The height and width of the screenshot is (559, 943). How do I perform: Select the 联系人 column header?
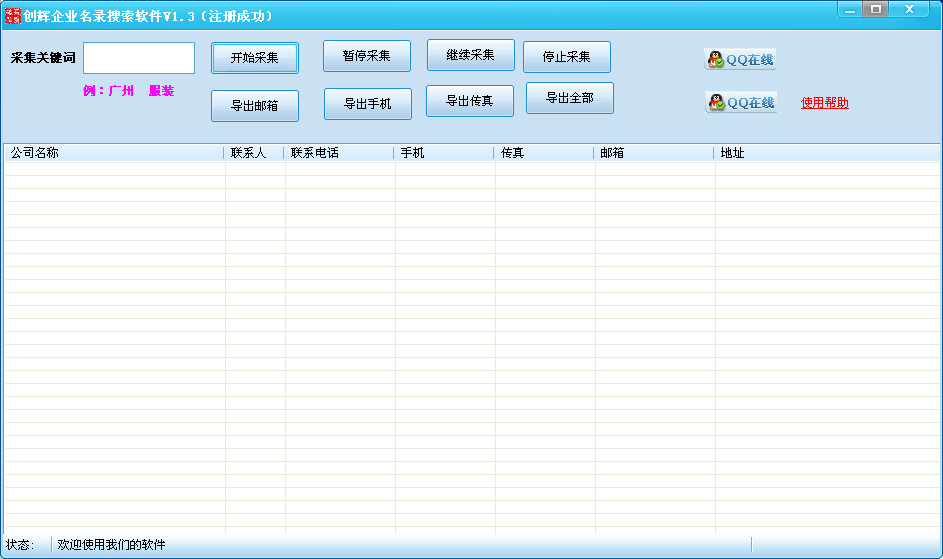click(x=254, y=153)
